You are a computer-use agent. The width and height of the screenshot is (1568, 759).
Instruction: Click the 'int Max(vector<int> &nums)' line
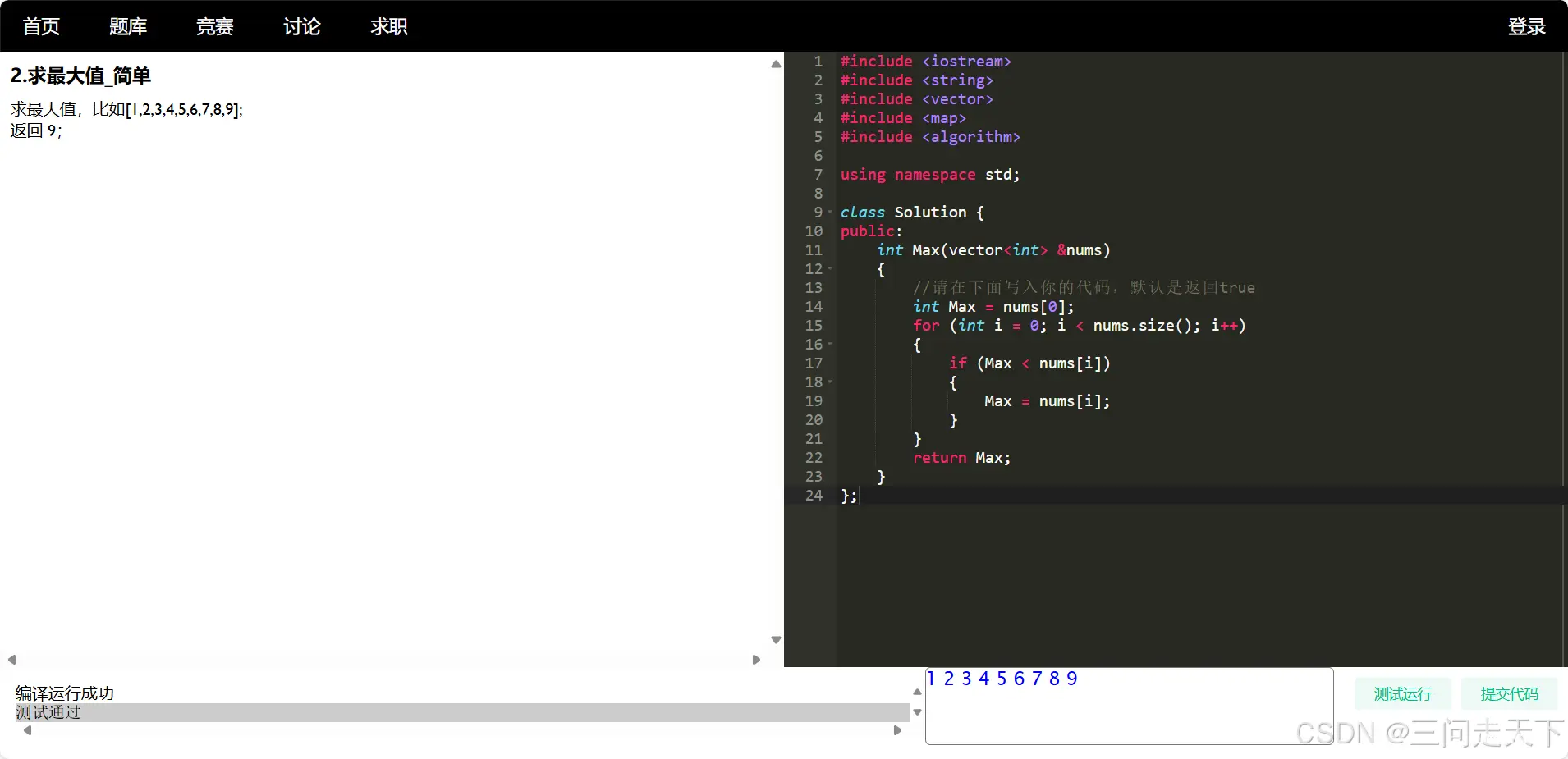(x=993, y=250)
